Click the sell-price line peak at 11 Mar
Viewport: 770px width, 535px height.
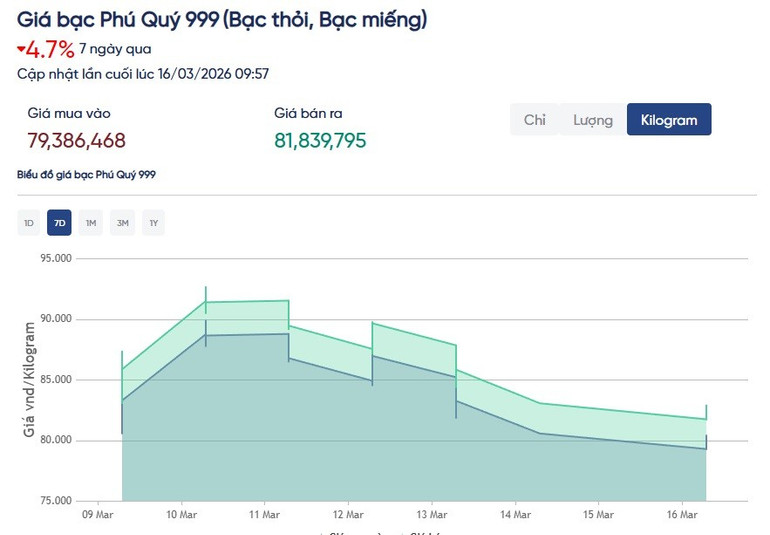click(288, 301)
